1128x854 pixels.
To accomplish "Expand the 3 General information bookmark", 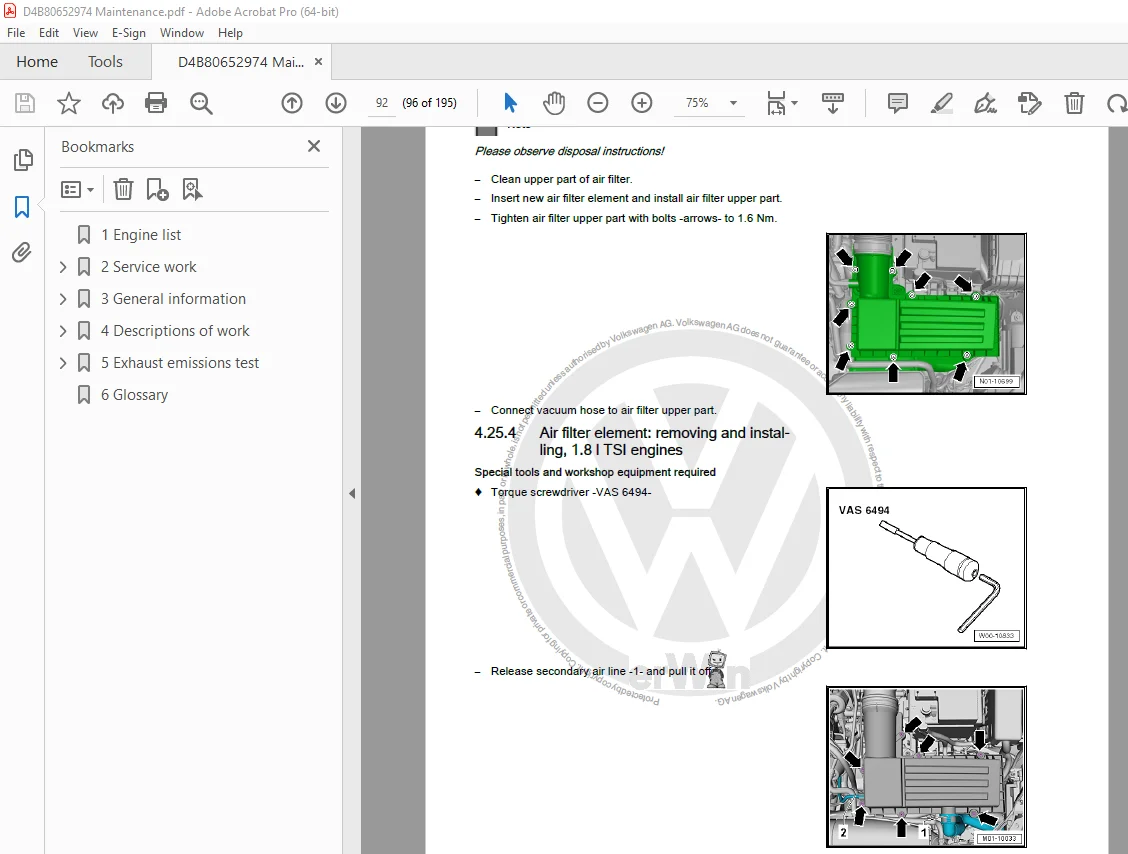I will [63, 299].
